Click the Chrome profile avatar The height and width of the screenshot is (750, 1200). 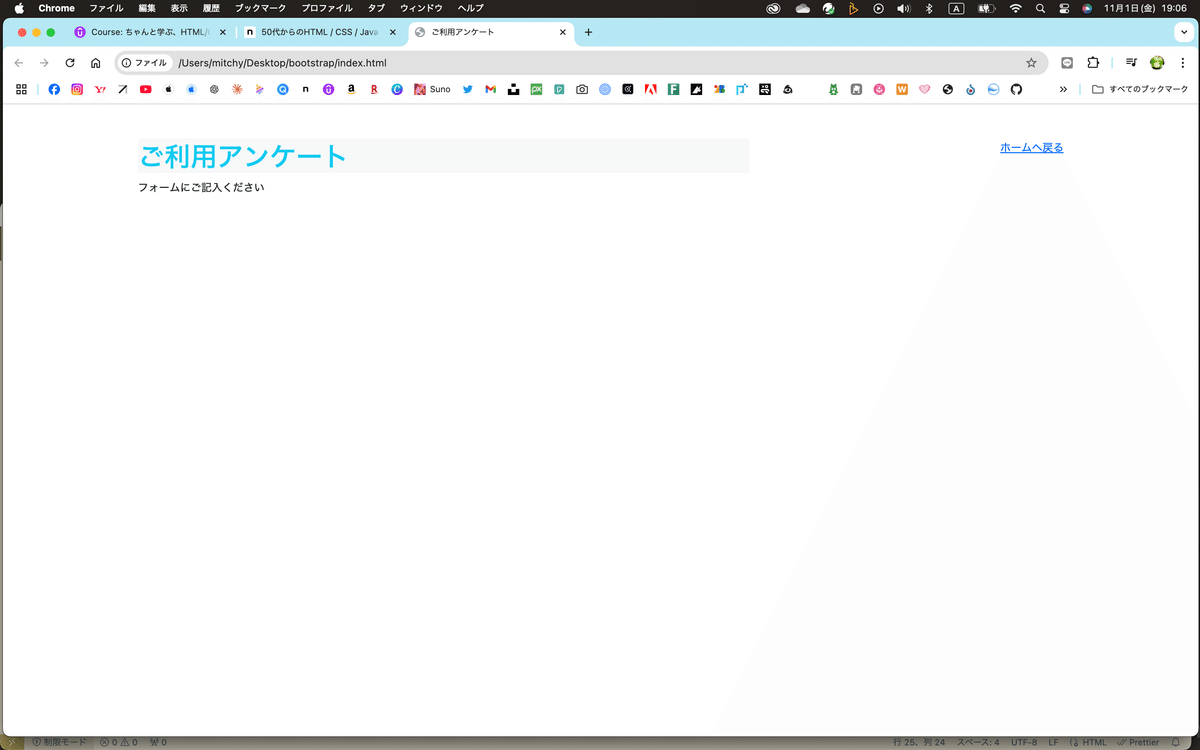[x=1157, y=62]
